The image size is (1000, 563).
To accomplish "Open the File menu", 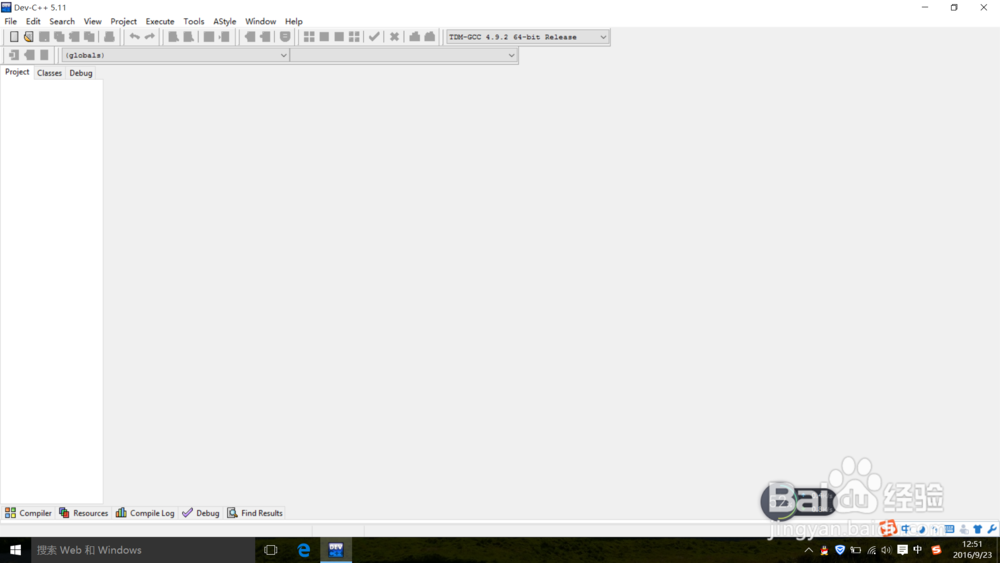I will click(x=11, y=21).
